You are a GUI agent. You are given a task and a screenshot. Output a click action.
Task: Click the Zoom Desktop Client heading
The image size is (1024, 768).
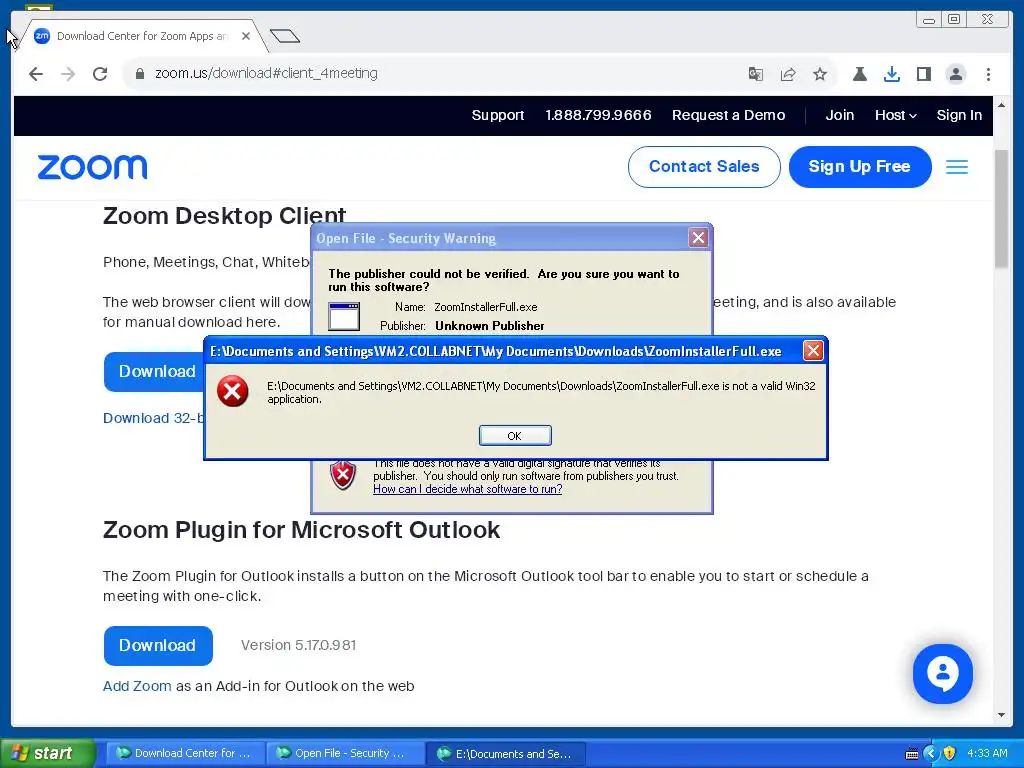[x=224, y=215]
